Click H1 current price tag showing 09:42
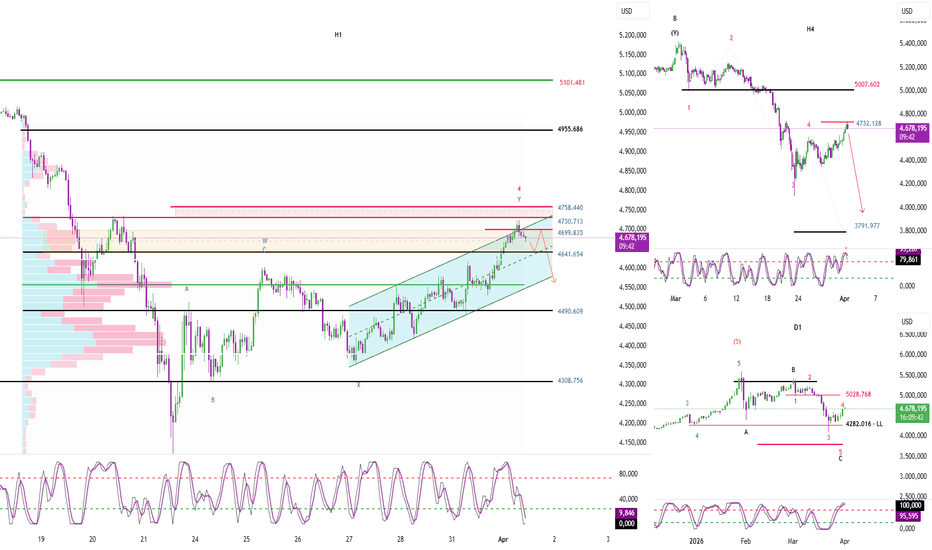 [x=632, y=241]
